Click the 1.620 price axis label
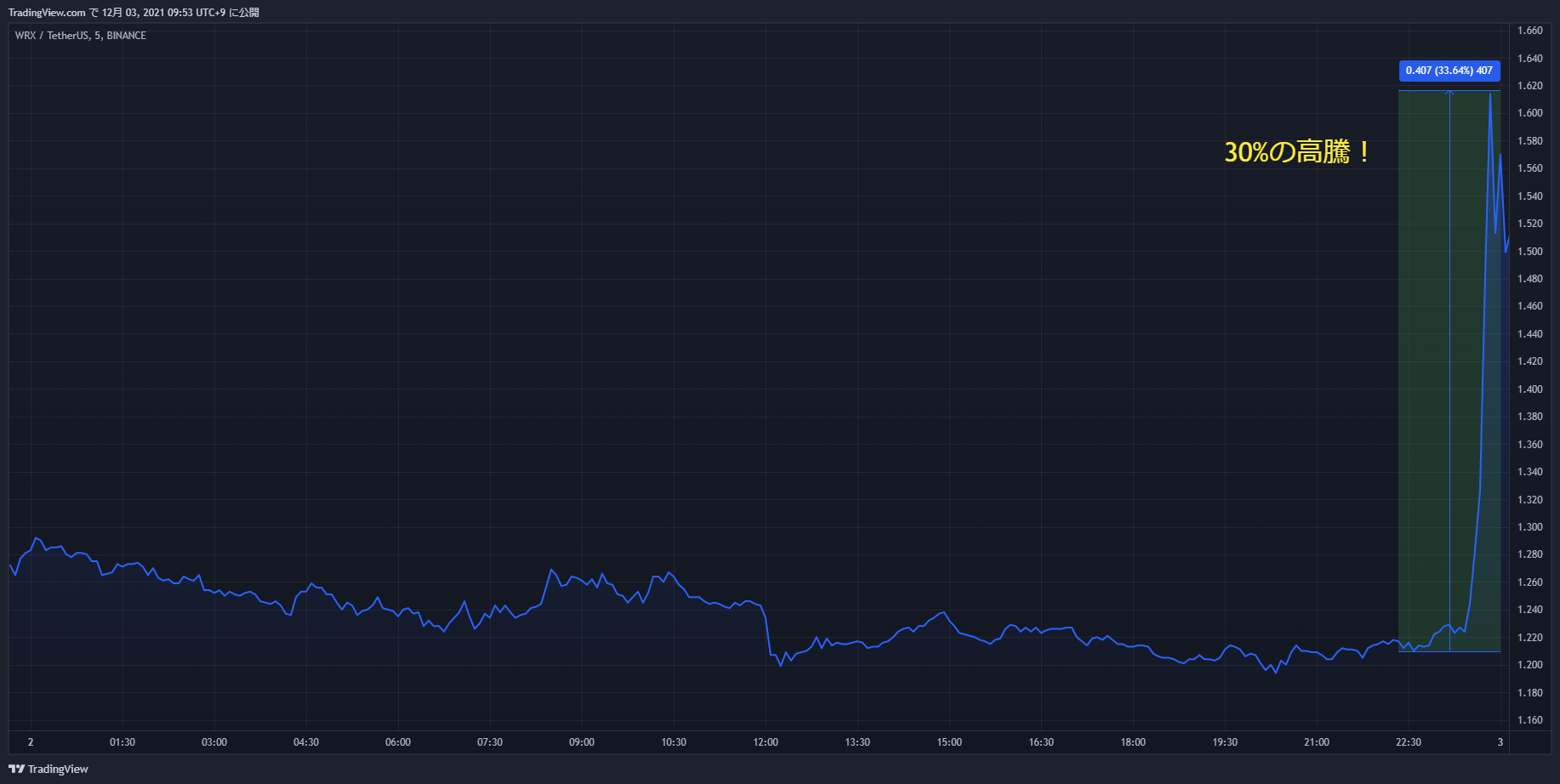 [x=1530, y=86]
